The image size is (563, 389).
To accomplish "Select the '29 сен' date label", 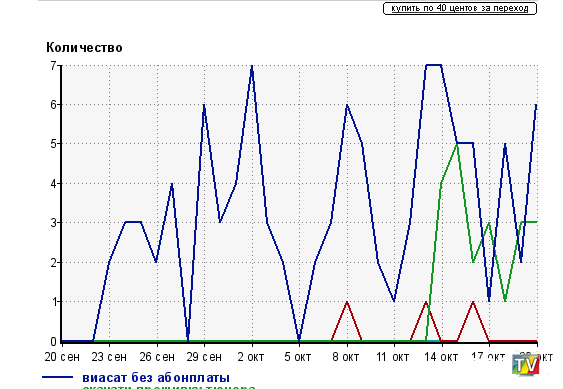I will point(204,357).
